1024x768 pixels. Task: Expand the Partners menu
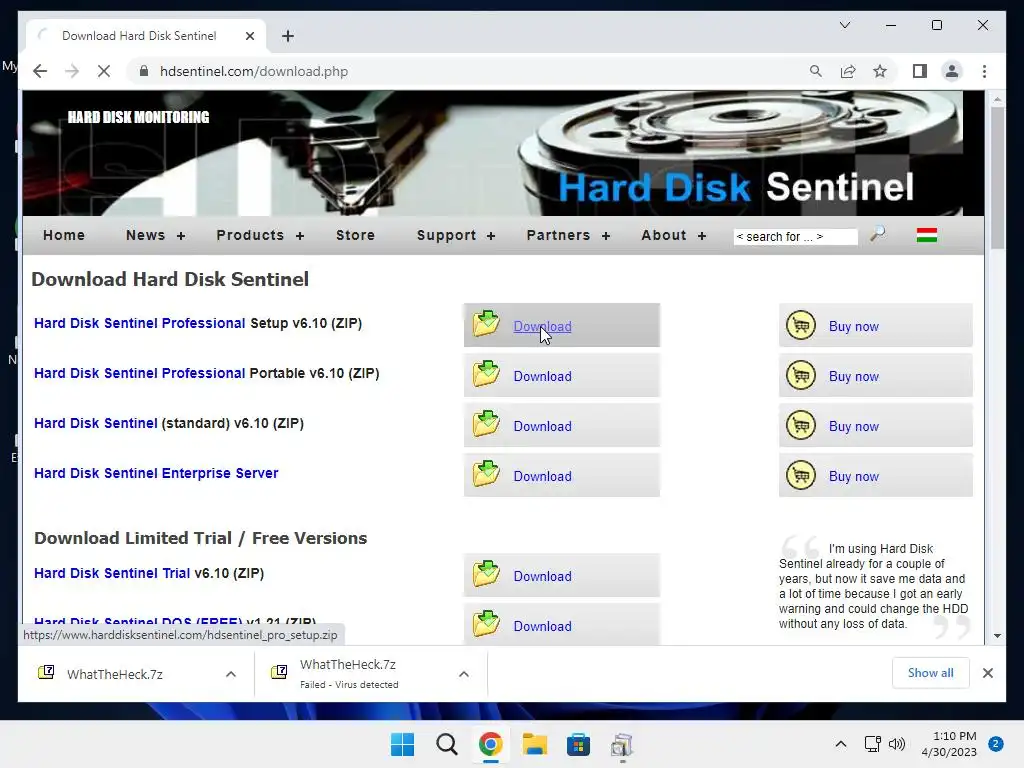tap(568, 235)
